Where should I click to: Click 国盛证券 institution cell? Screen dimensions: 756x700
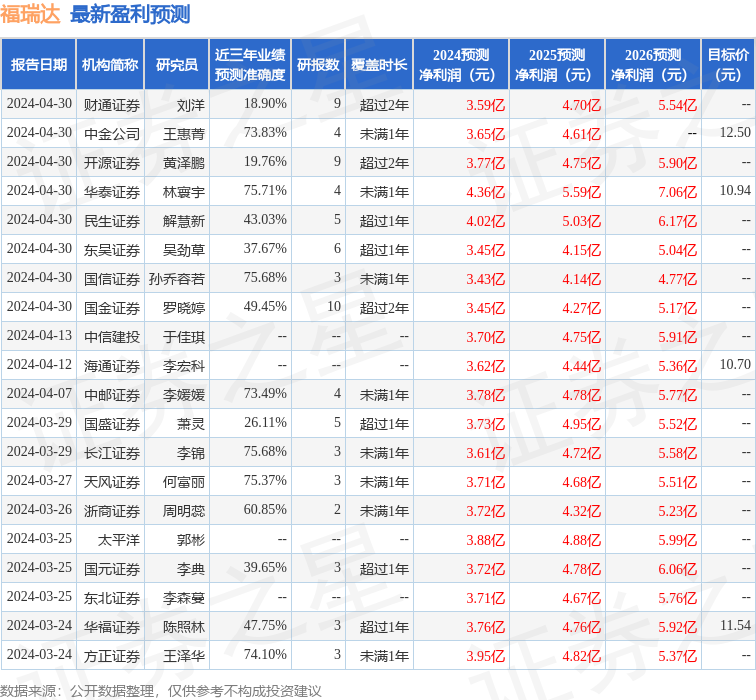(x=112, y=424)
